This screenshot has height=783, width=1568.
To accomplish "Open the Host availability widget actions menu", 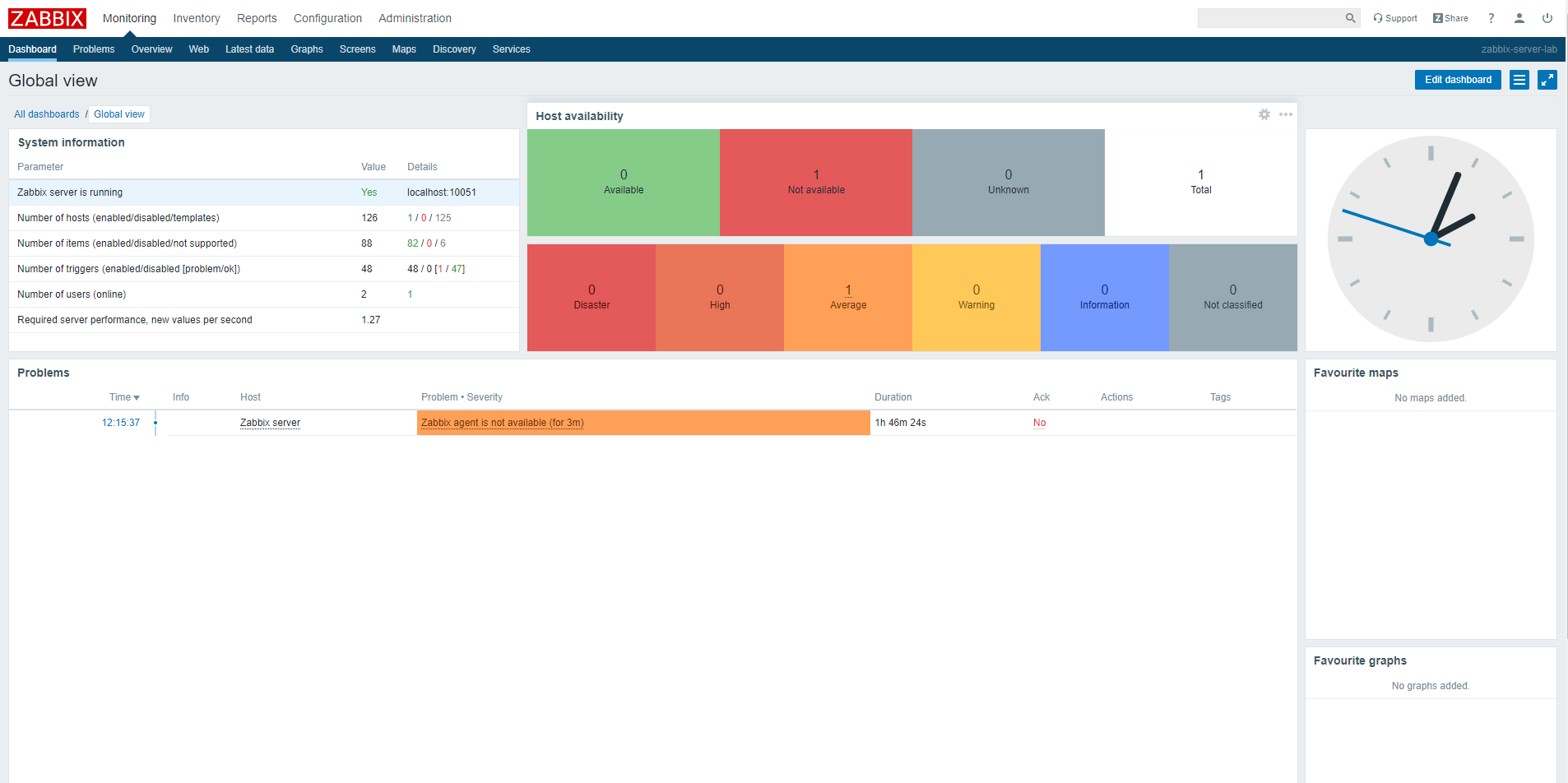I will coord(1286,115).
